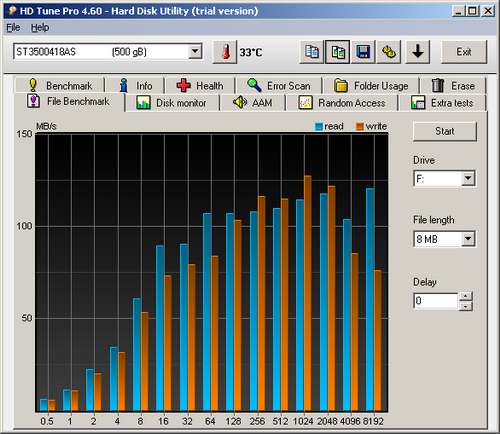Click the MB/s axis label
Screen dimensions: 500x434
point(46,126)
